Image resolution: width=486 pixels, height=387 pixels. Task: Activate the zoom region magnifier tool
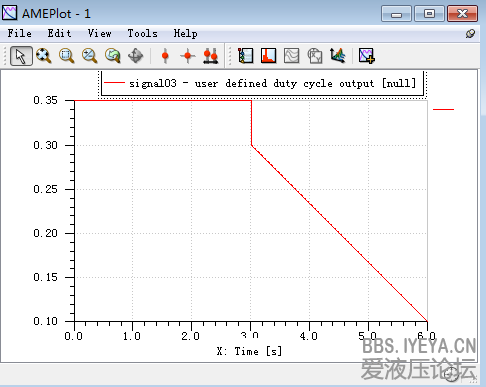click(x=66, y=56)
